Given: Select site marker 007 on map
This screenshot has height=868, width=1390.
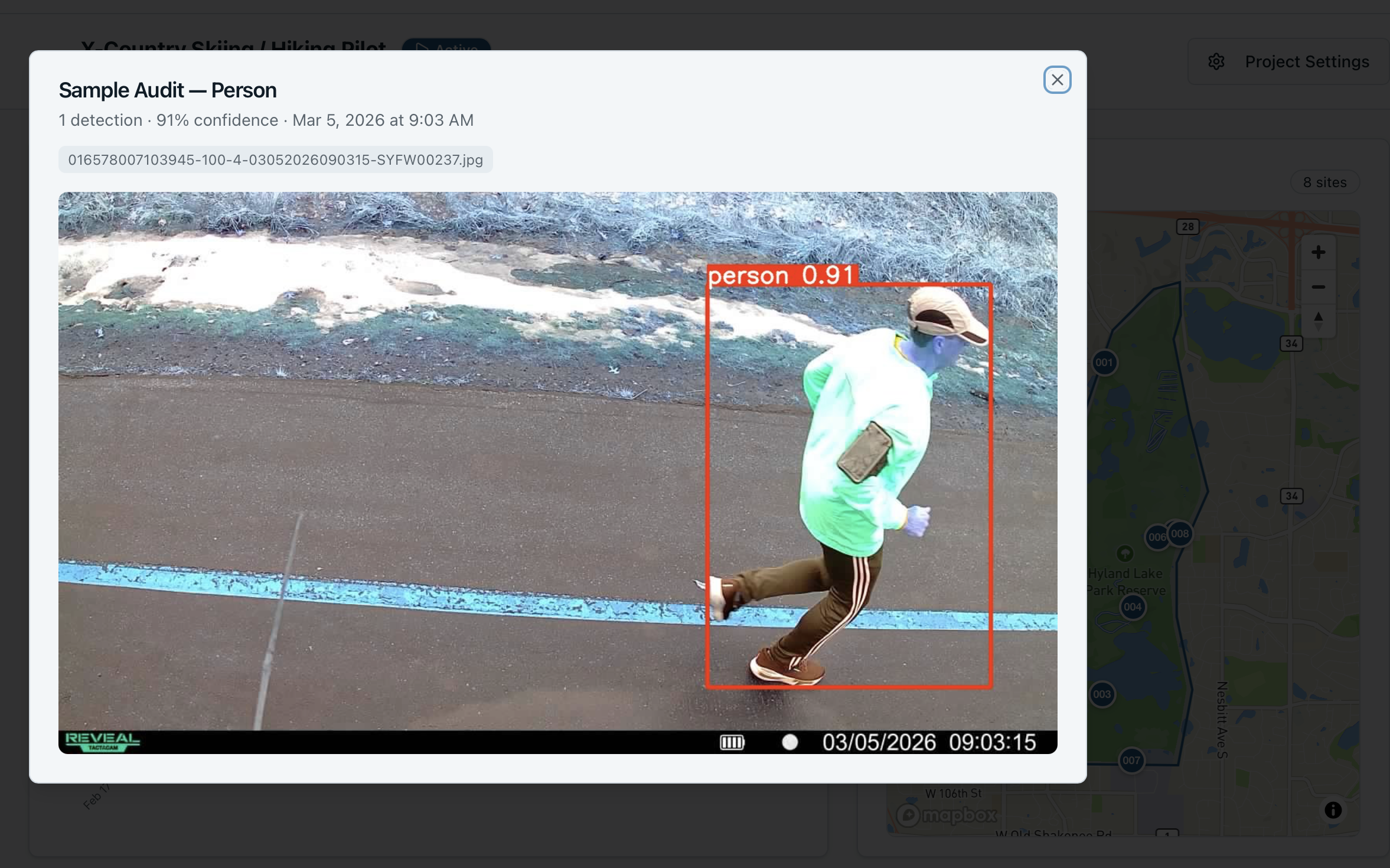Looking at the screenshot, I should point(1131,761).
